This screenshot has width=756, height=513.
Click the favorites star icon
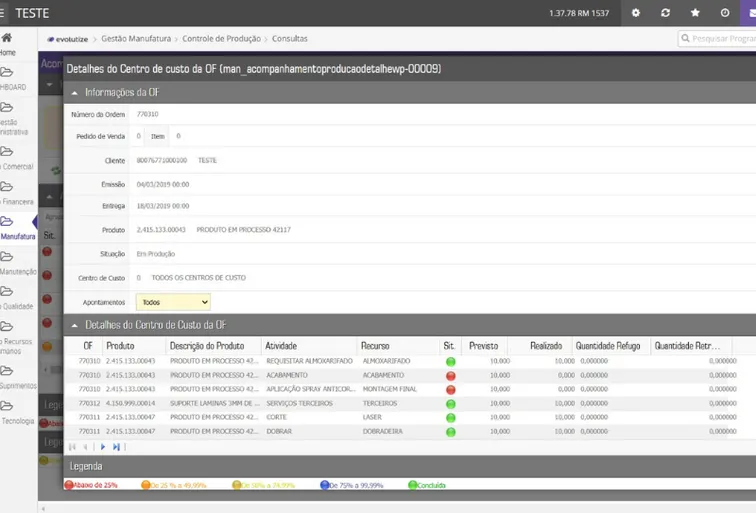pyautogui.click(x=695, y=13)
